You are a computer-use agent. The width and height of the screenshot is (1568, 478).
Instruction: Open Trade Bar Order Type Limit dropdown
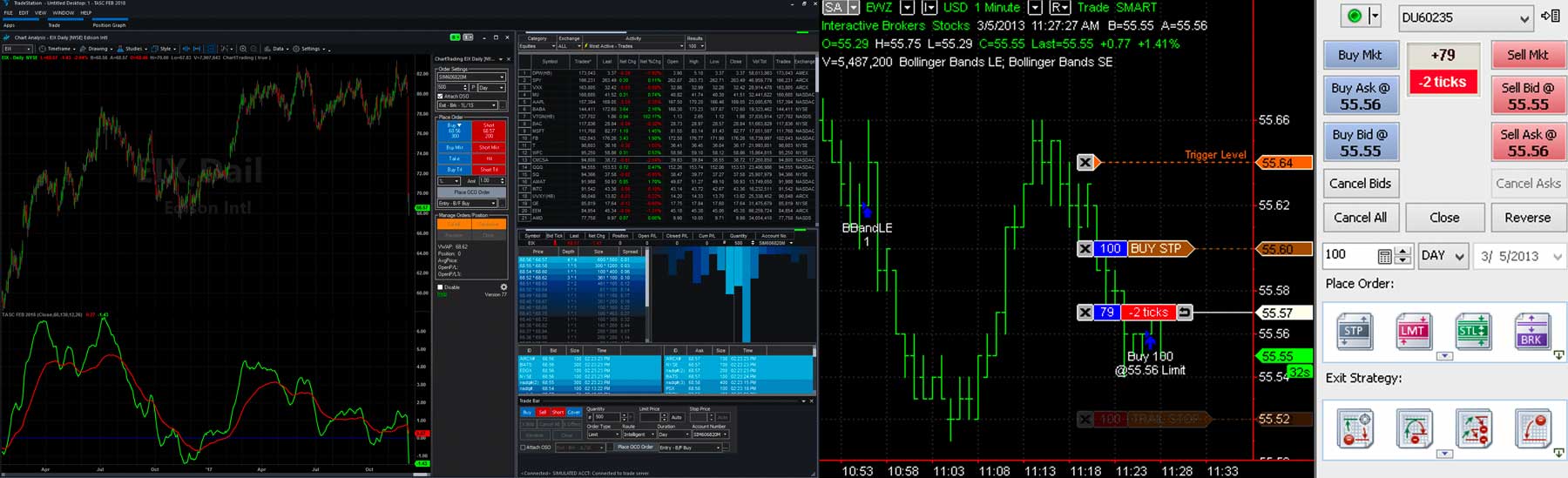[x=605, y=434]
